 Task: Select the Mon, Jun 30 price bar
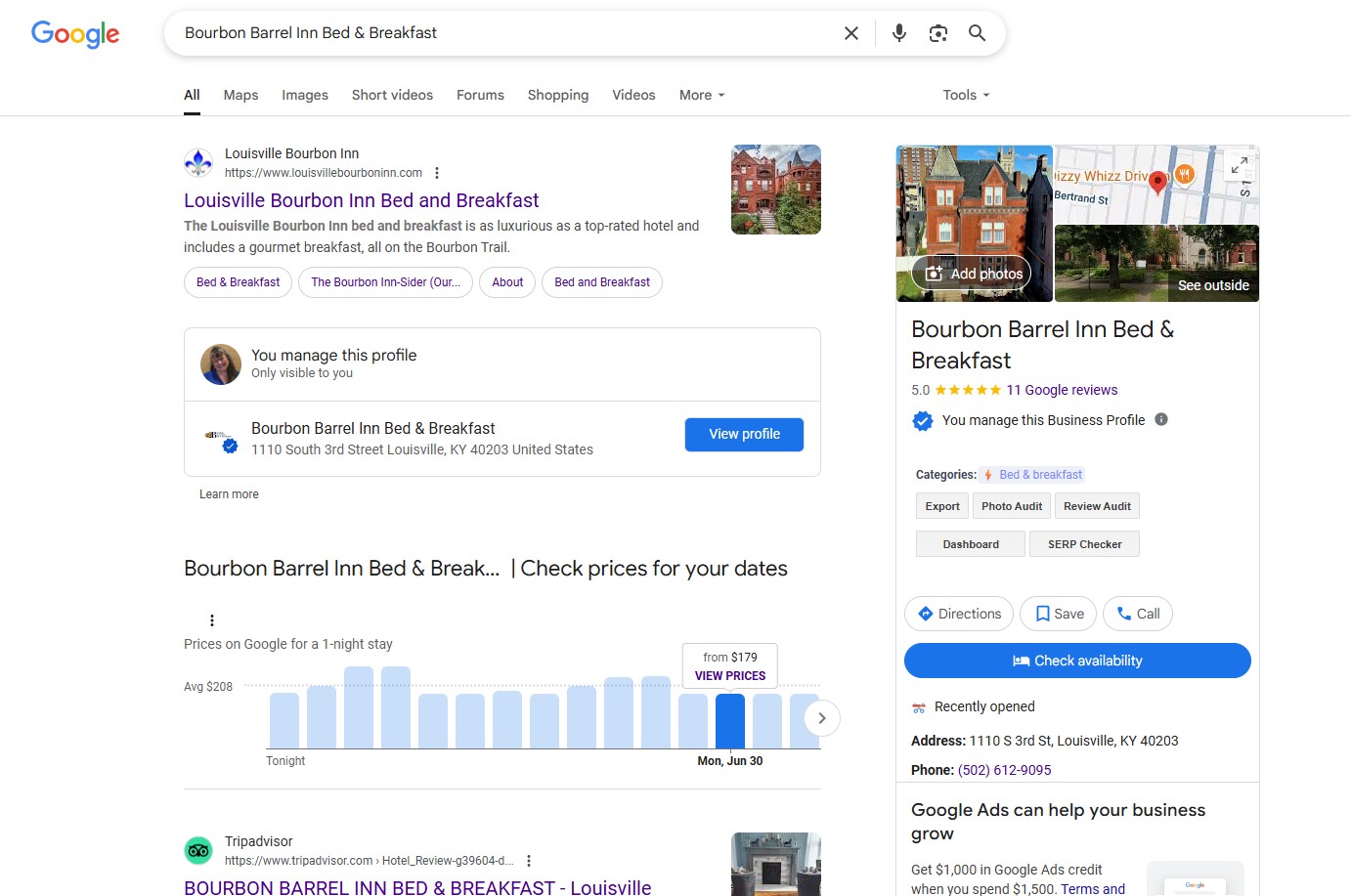729,721
